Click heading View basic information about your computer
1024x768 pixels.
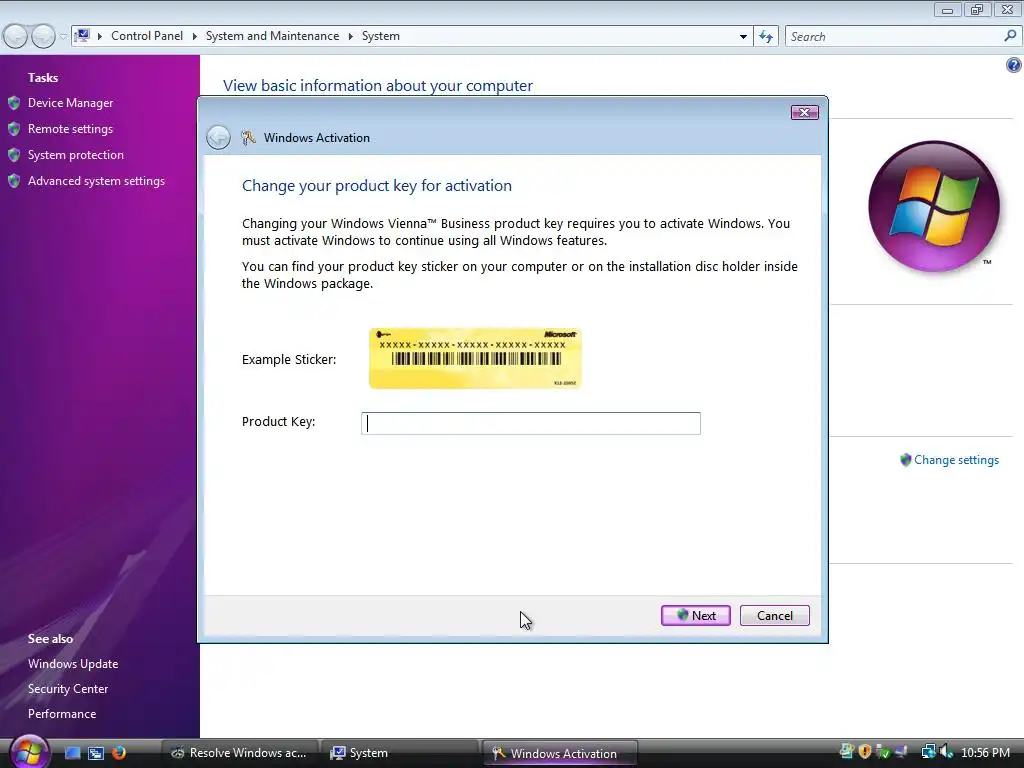point(377,86)
